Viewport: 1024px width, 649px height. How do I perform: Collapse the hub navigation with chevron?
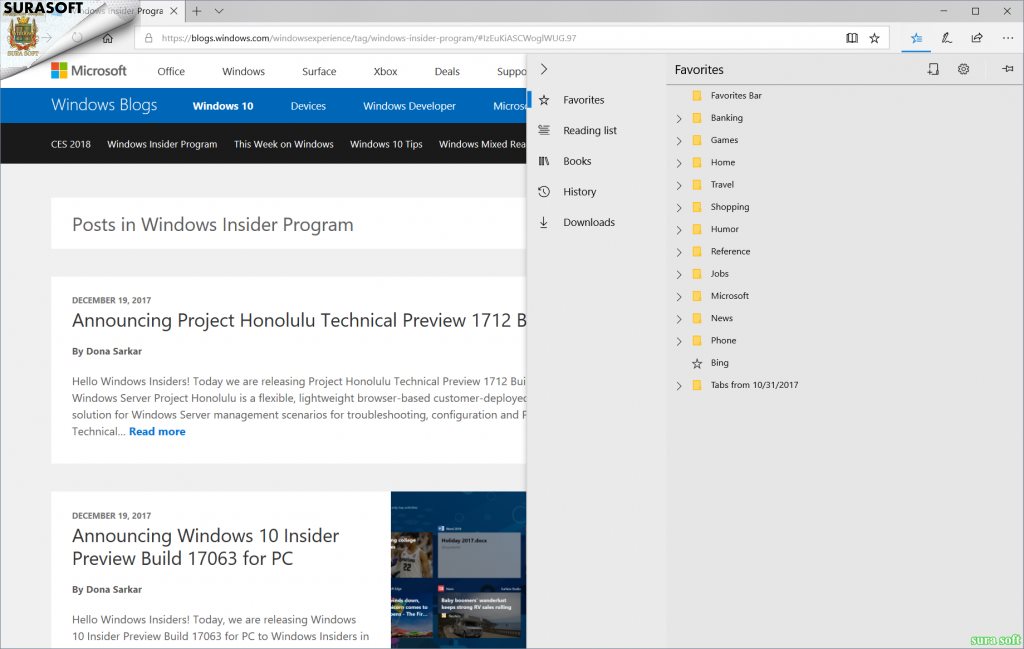(x=543, y=69)
